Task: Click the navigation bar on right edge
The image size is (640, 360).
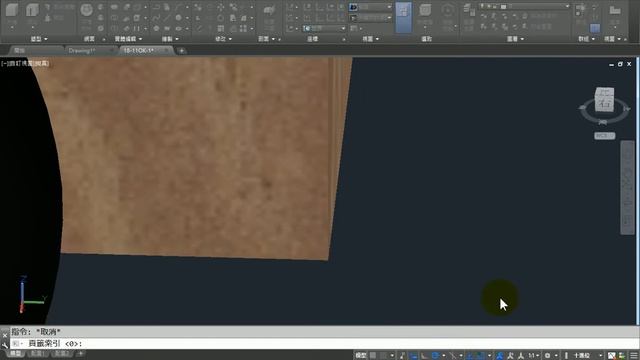Action: pyautogui.click(x=627, y=187)
